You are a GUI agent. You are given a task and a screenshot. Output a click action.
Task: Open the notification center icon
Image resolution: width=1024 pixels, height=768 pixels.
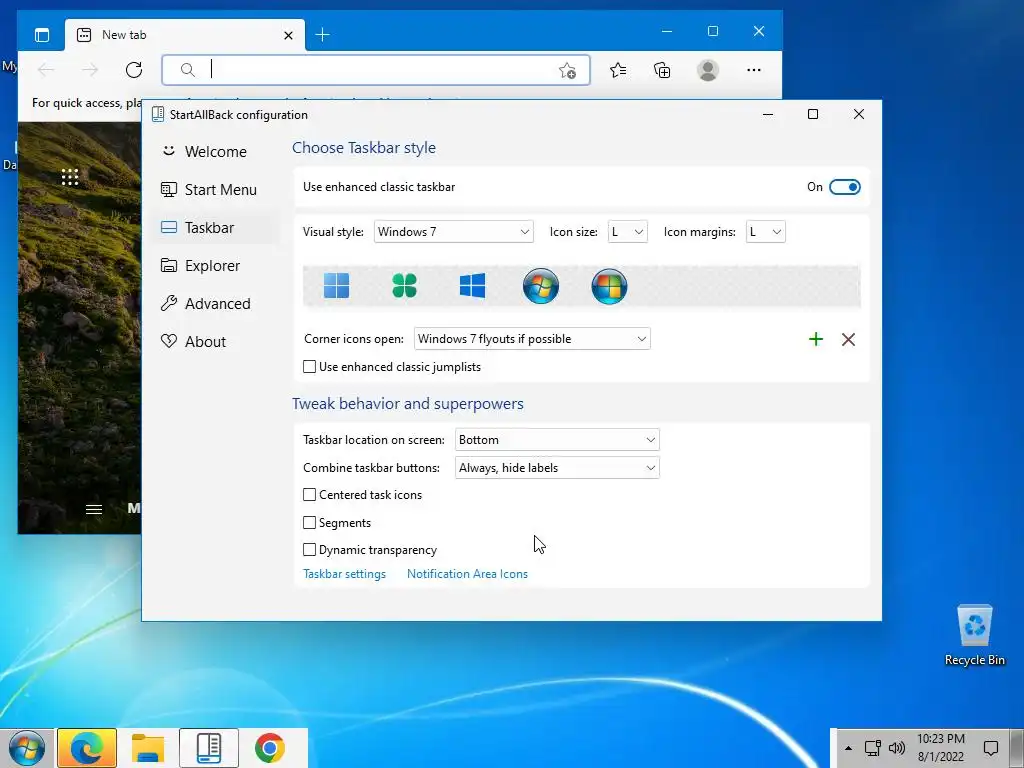point(991,748)
